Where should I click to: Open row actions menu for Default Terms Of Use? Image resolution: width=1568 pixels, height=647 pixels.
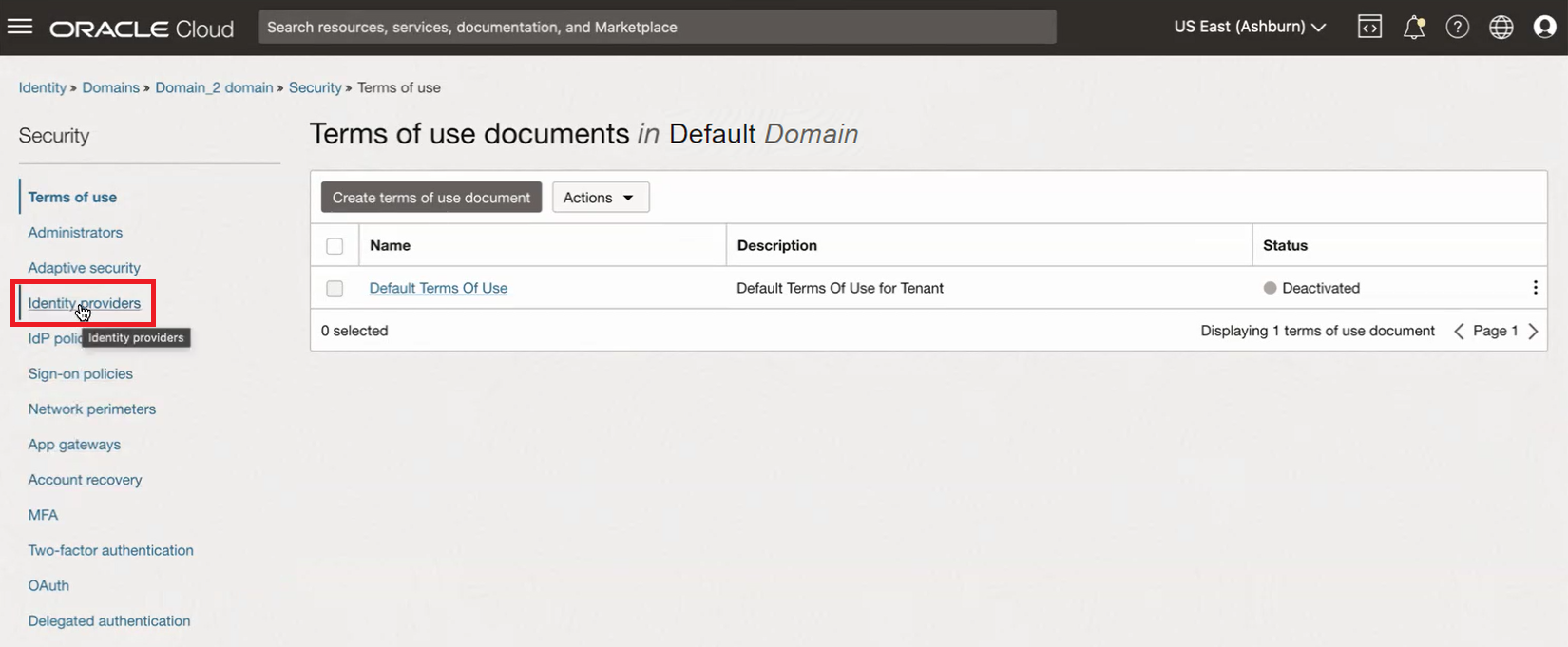(x=1535, y=288)
